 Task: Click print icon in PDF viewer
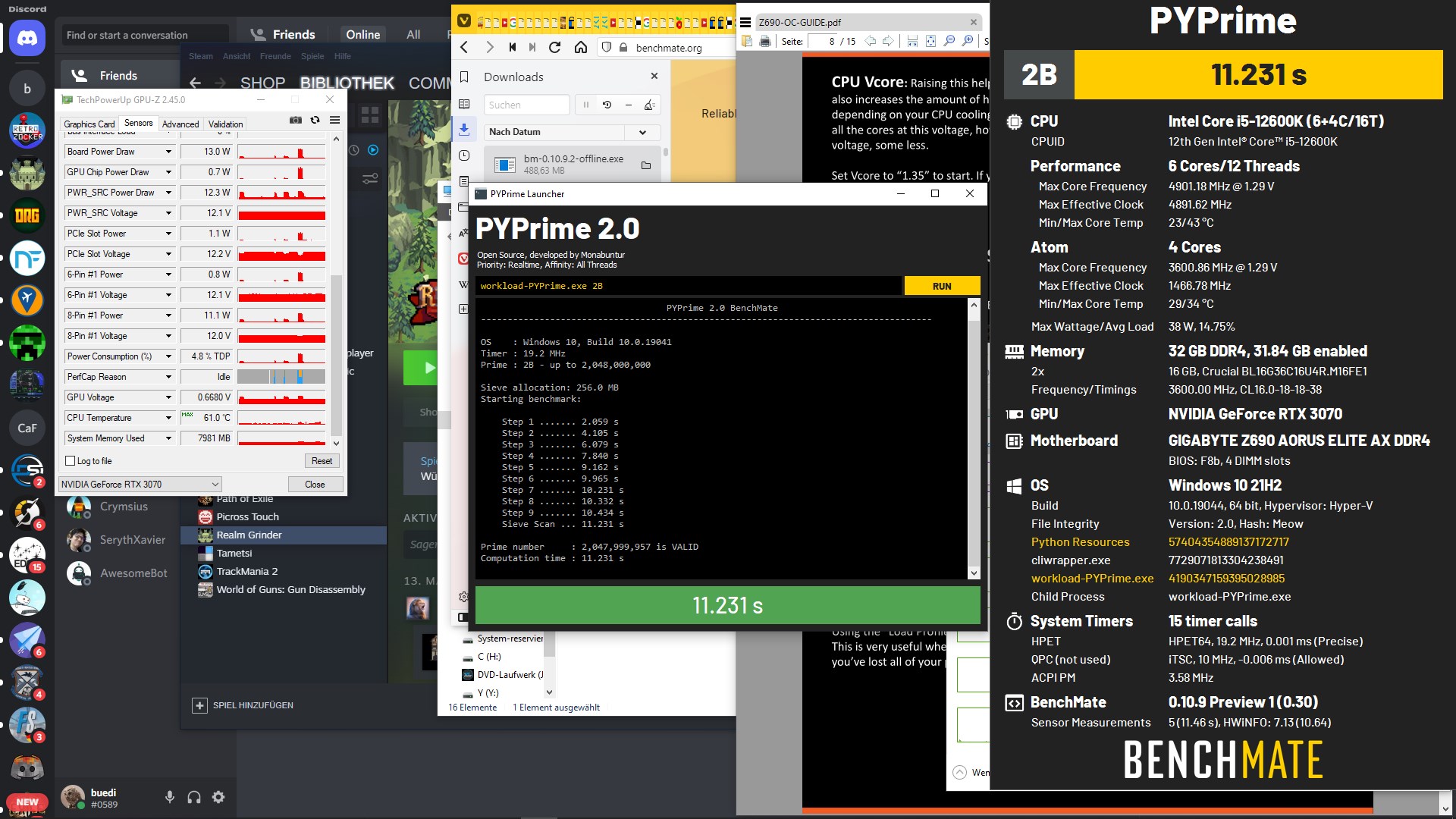tap(765, 41)
